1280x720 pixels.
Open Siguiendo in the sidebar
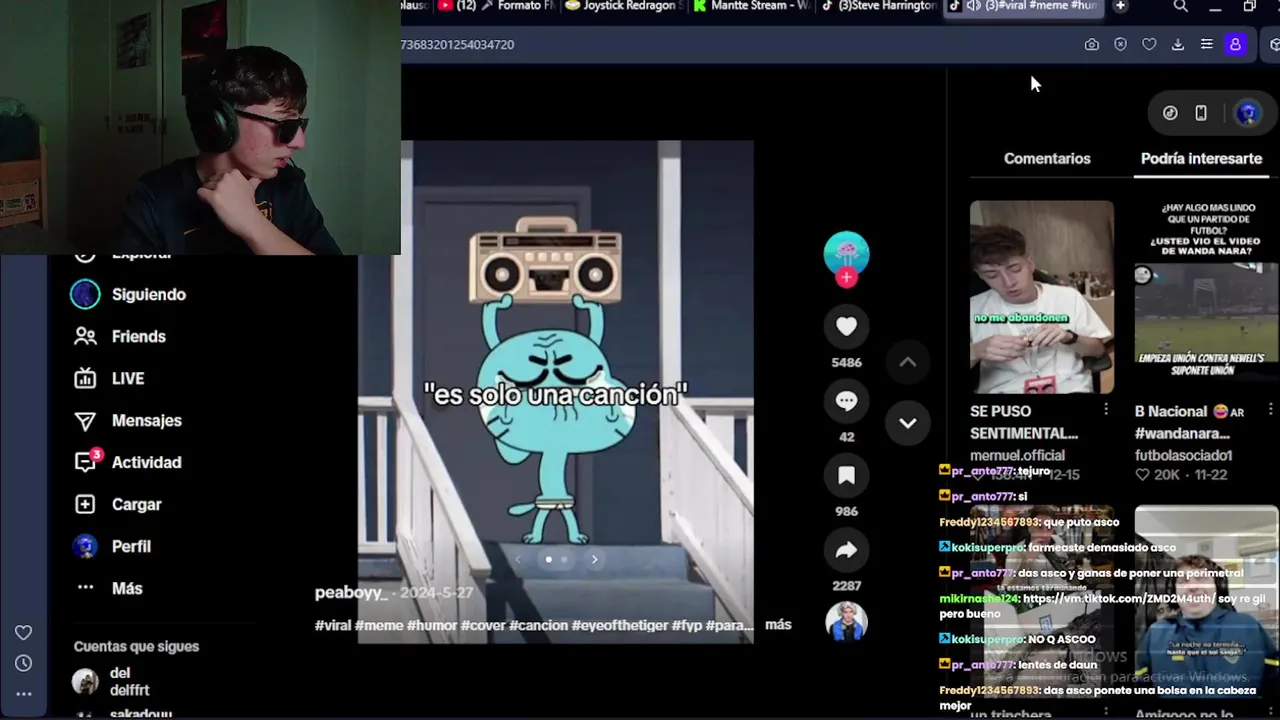coord(149,294)
